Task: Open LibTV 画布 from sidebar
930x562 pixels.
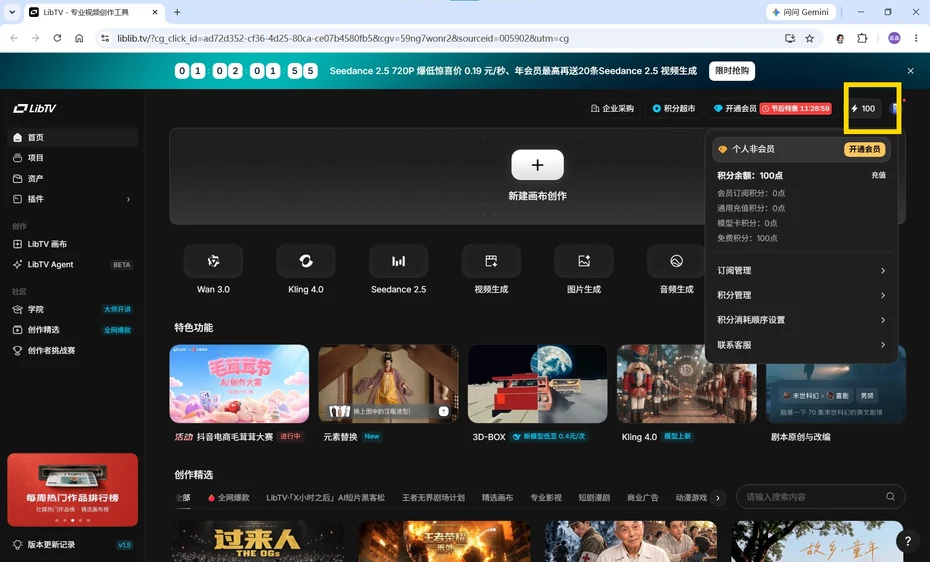Action: click(72, 244)
